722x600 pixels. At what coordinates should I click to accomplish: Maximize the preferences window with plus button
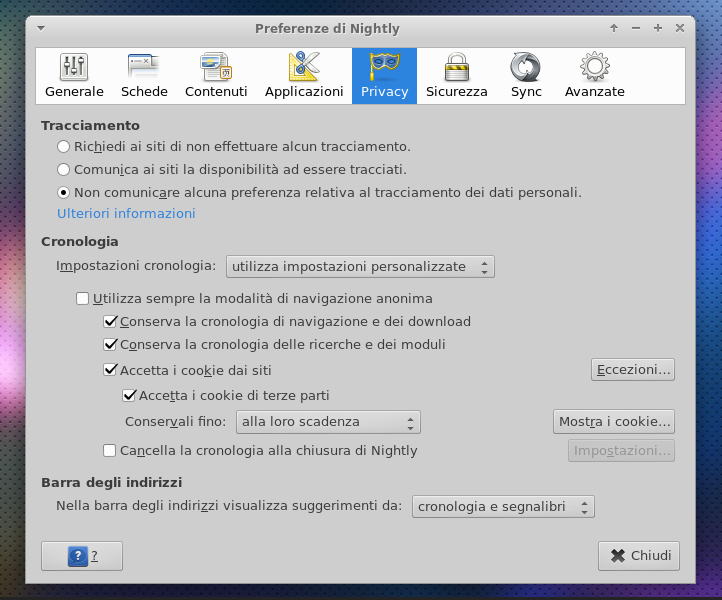tap(658, 28)
